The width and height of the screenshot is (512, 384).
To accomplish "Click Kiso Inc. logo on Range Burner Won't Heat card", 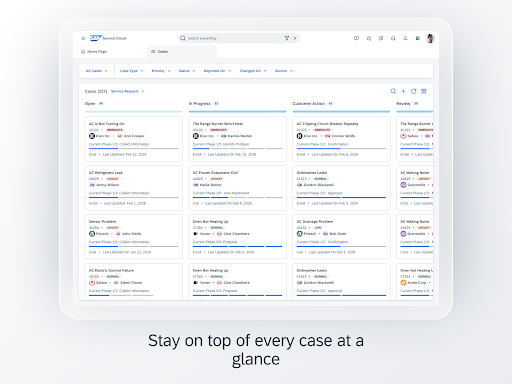I will pyautogui.click(x=196, y=136).
